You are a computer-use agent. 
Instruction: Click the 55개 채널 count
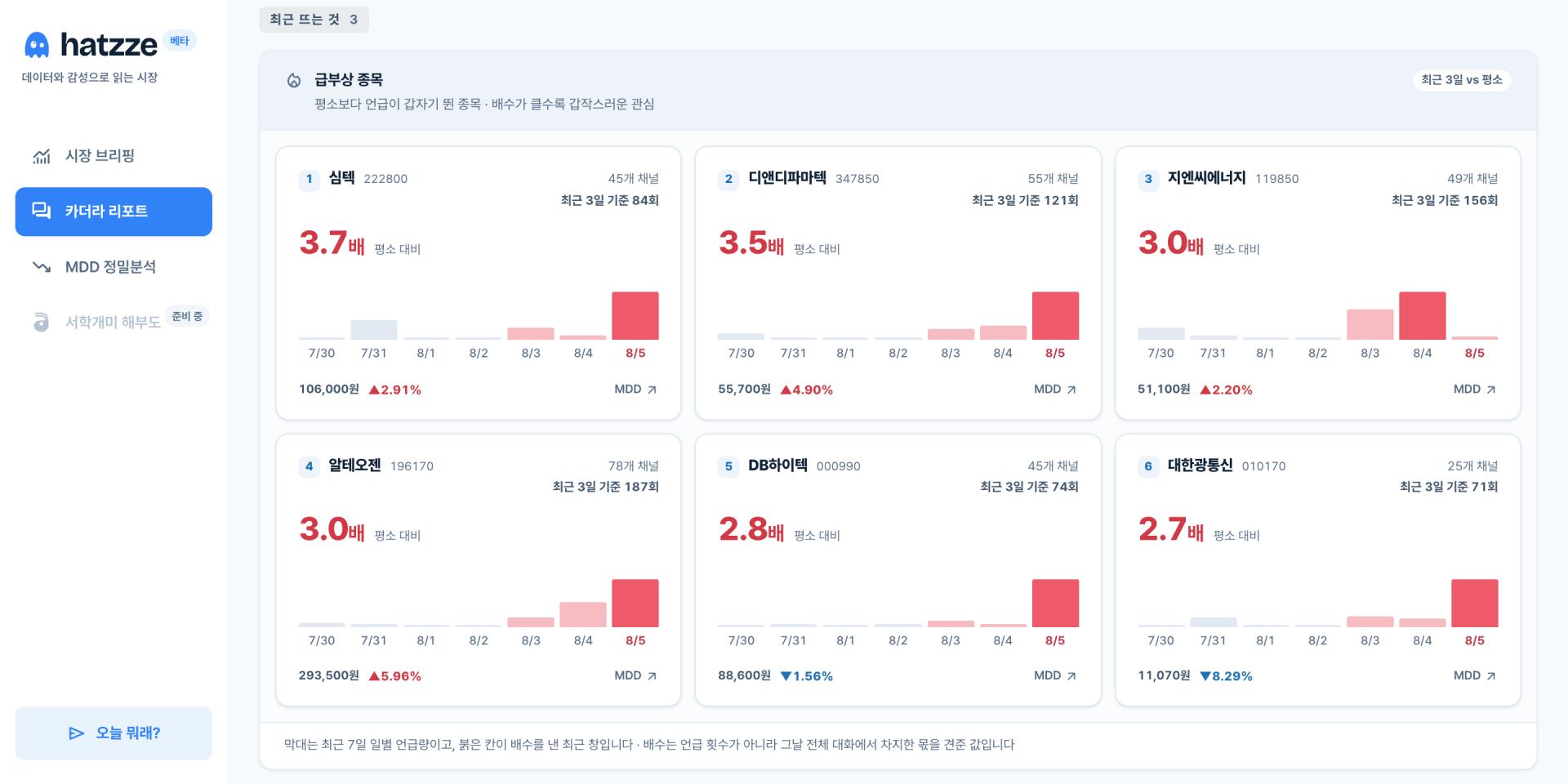[x=1053, y=179]
